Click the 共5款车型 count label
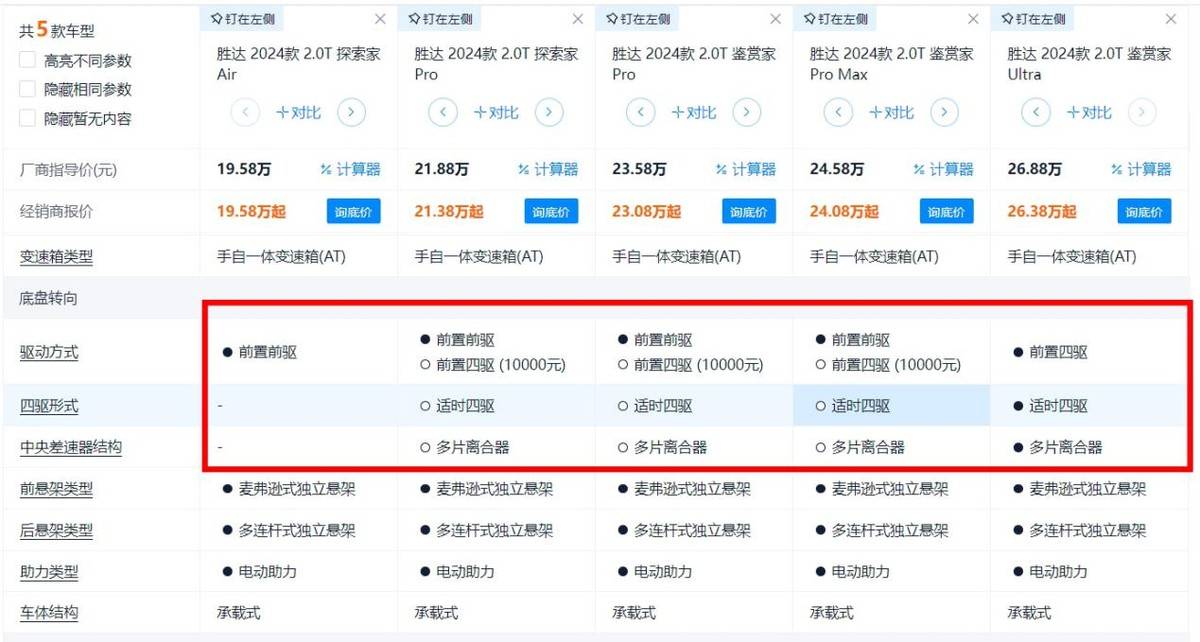Screen dimensions: 1200x642 coord(57,31)
